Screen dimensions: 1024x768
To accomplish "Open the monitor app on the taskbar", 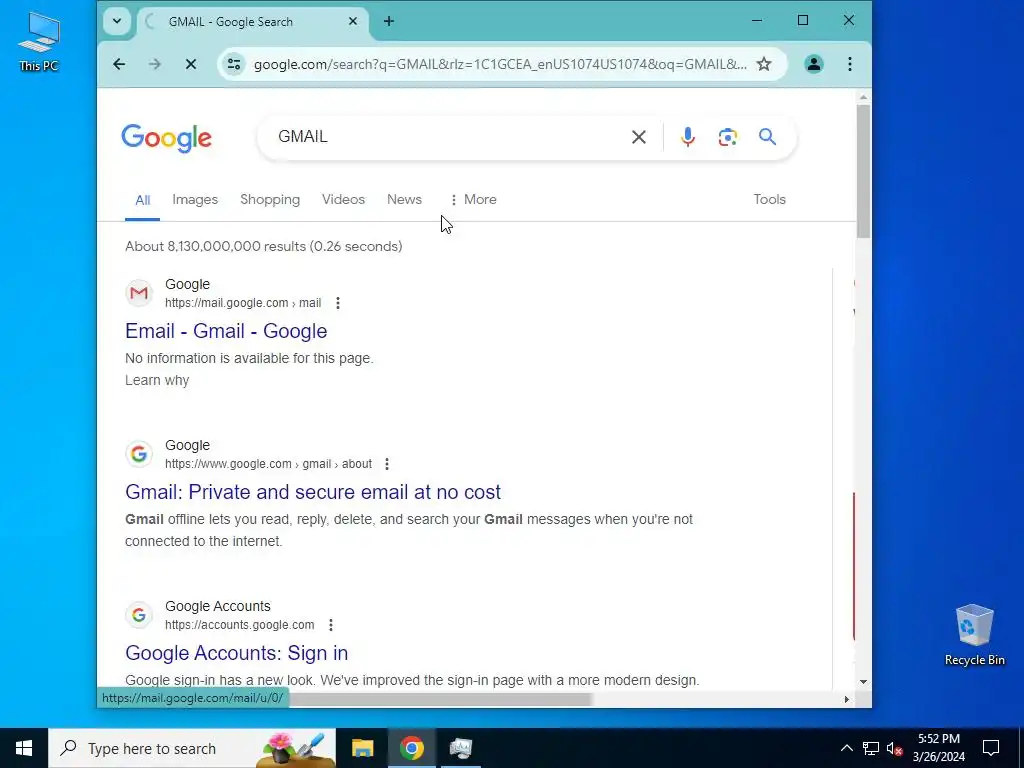I will click(x=461, y=748).
